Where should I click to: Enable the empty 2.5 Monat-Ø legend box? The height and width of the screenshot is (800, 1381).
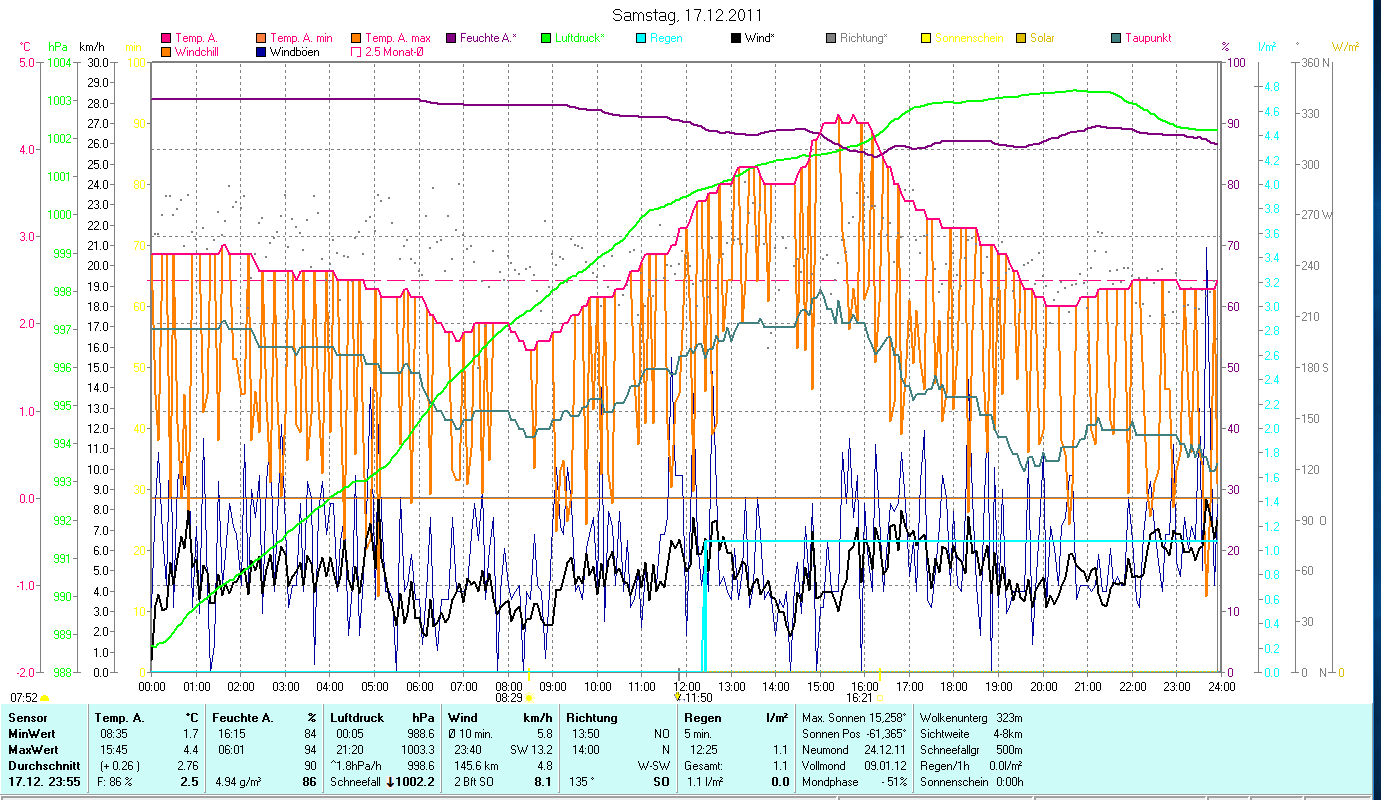356,51
